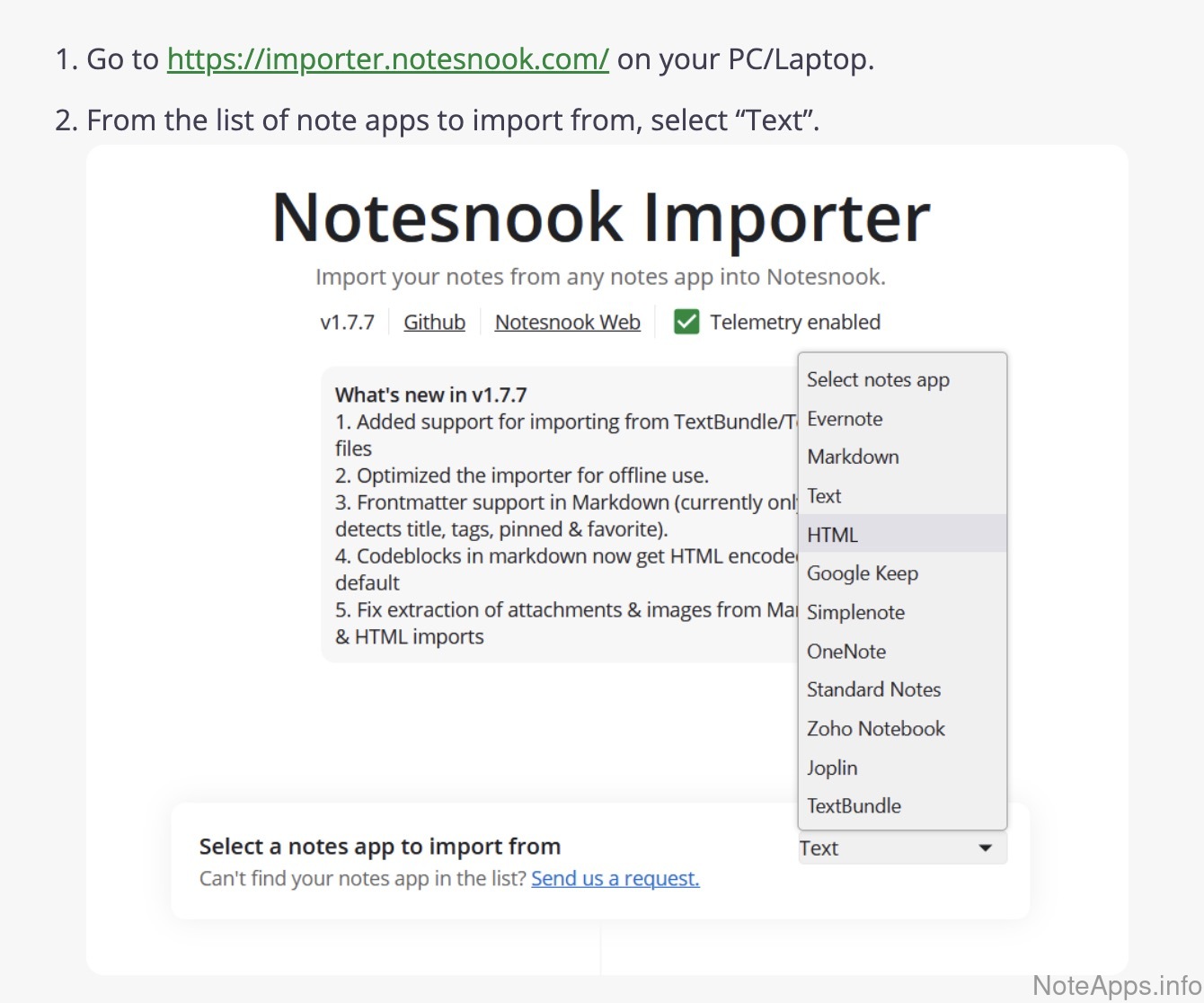1204x1003 pixels.
Task: Choose the 'Select notes app' placeholder option
Action: (x=878, y=379)
